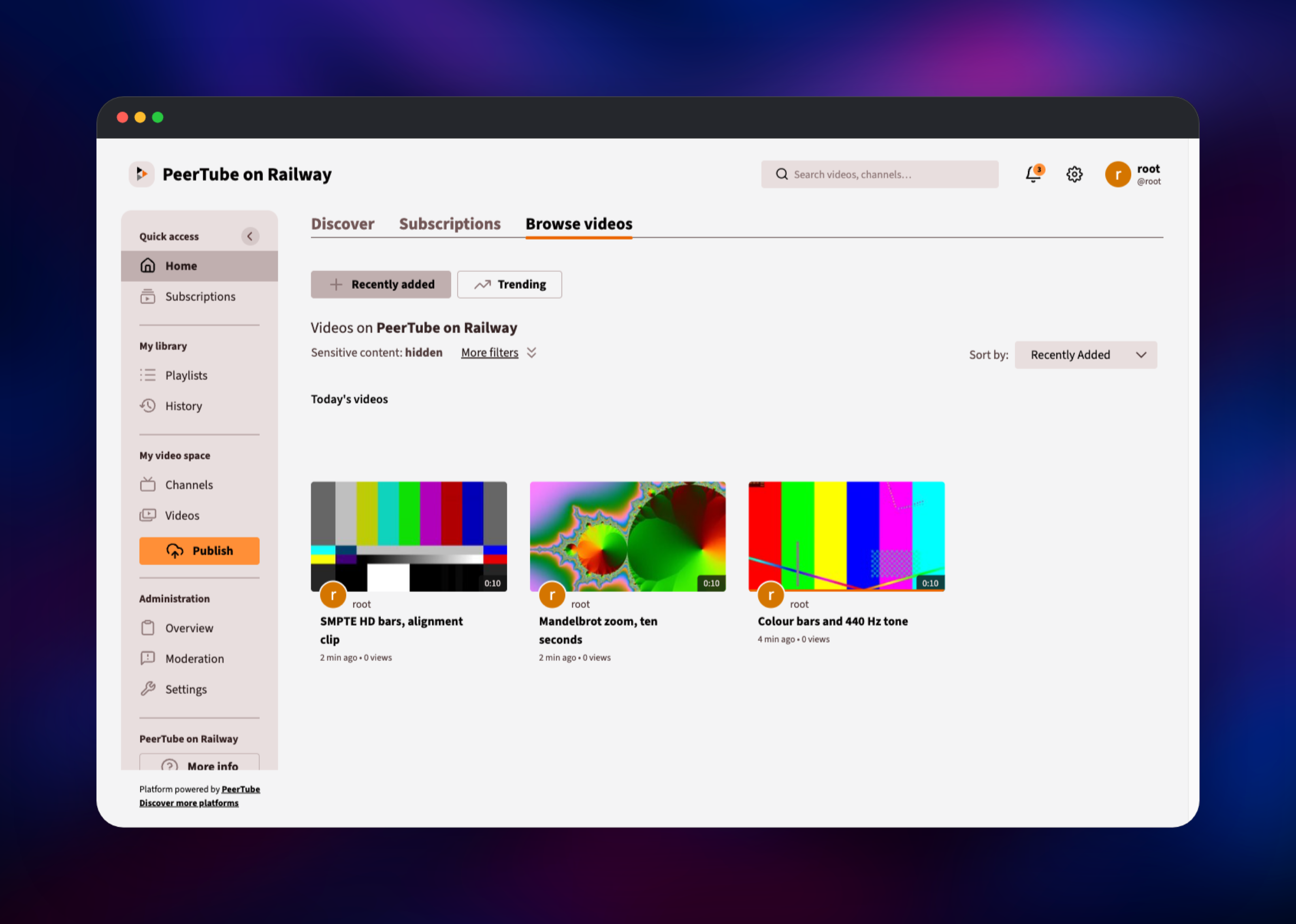This screenshot has height=924, width=1296.
Task: Open Discover more platforms link
Action: coord(189,803)
